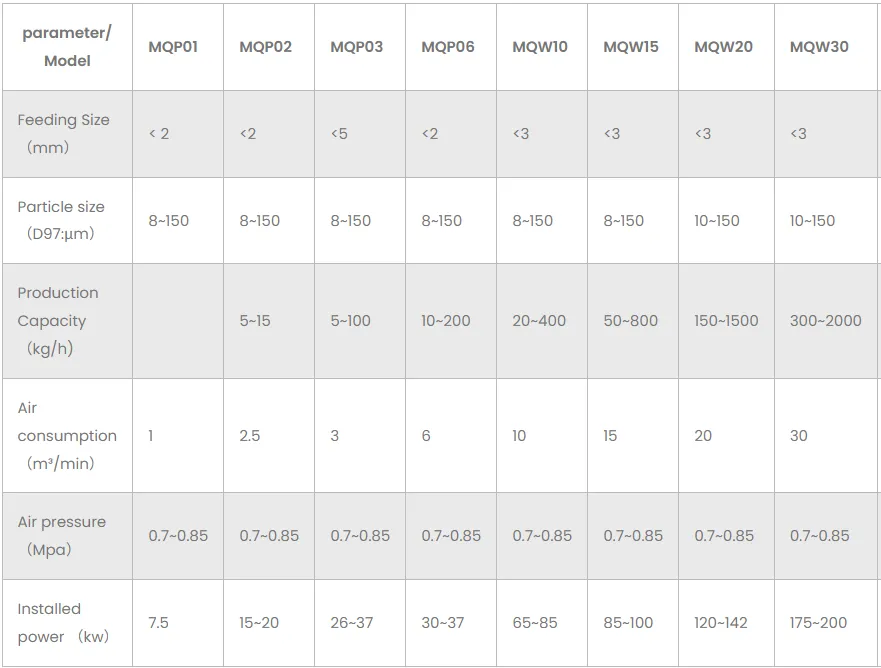The image size is (881, 668).
Task: Select the <5 feeding size cell
Action: 339,133
